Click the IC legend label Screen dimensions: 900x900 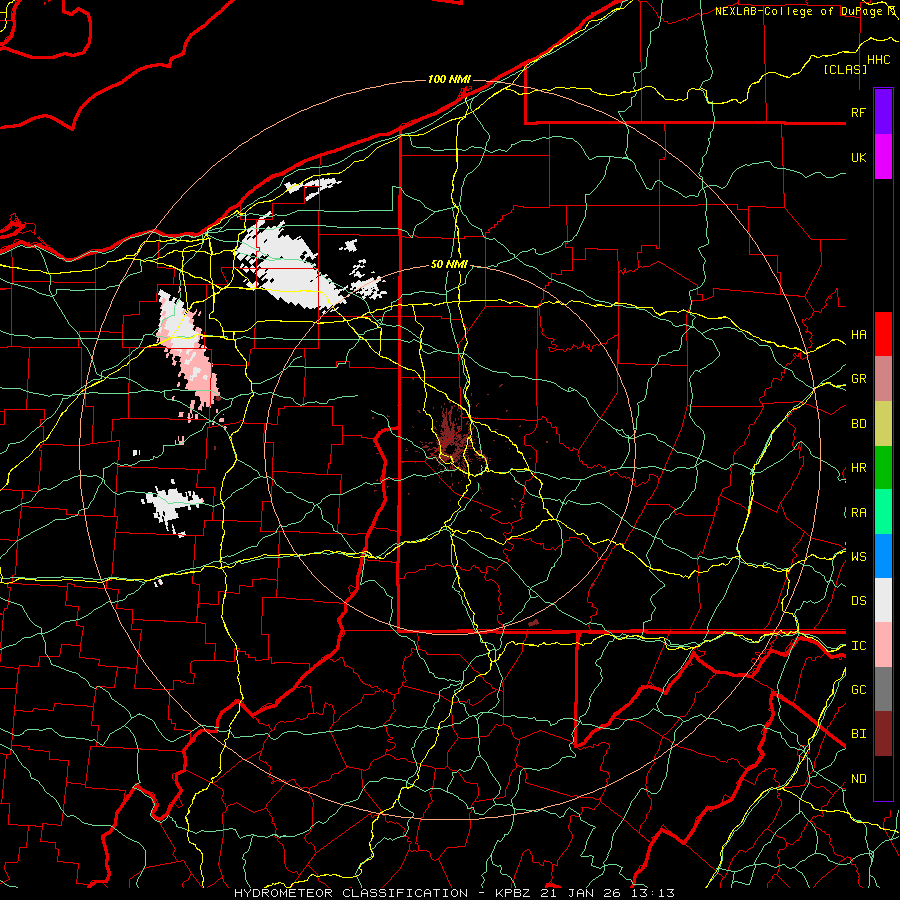click(x=859, y=646)
